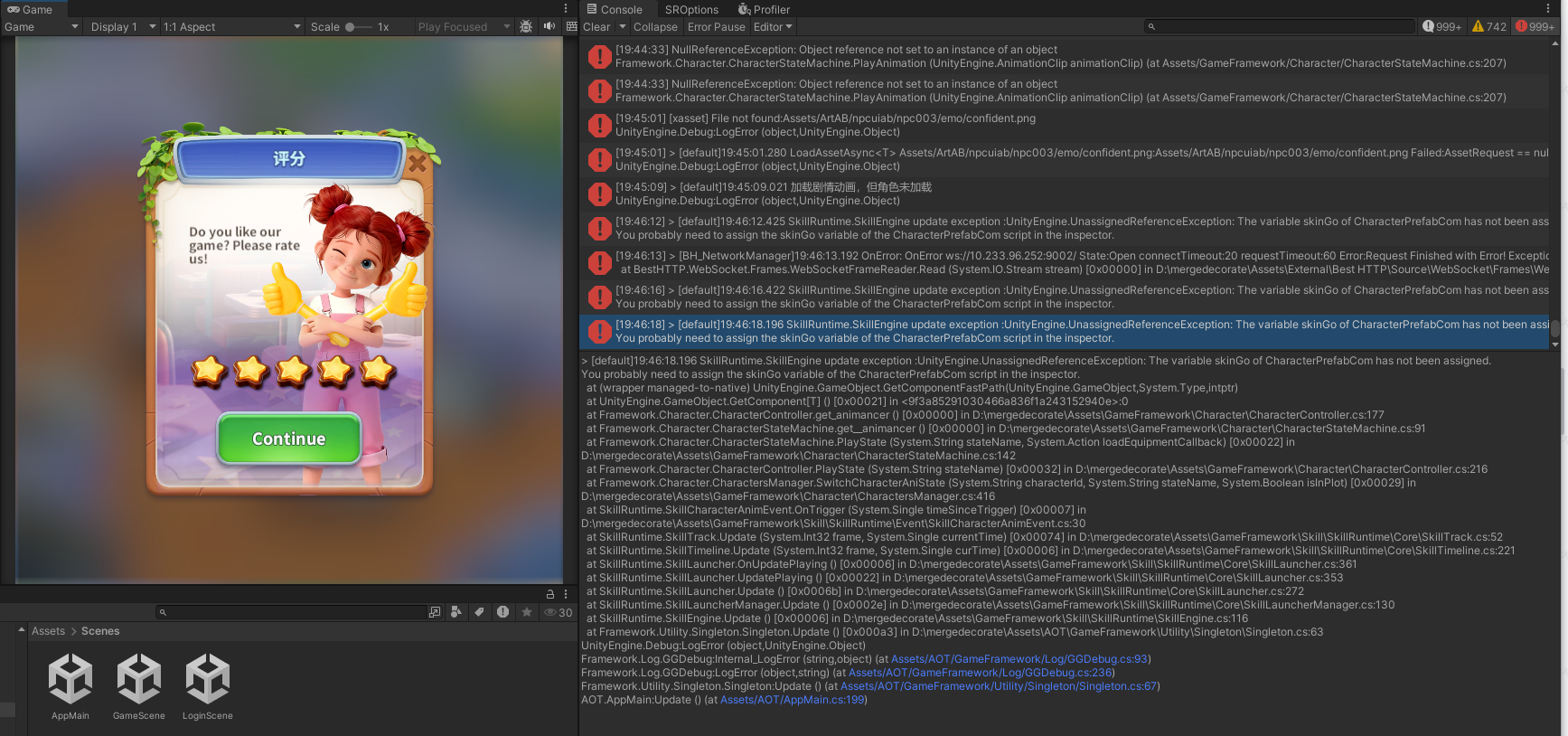Click the Search by Label tag icon
Viewport: 1568px width, 736px height.
click(x=480, y=612)
